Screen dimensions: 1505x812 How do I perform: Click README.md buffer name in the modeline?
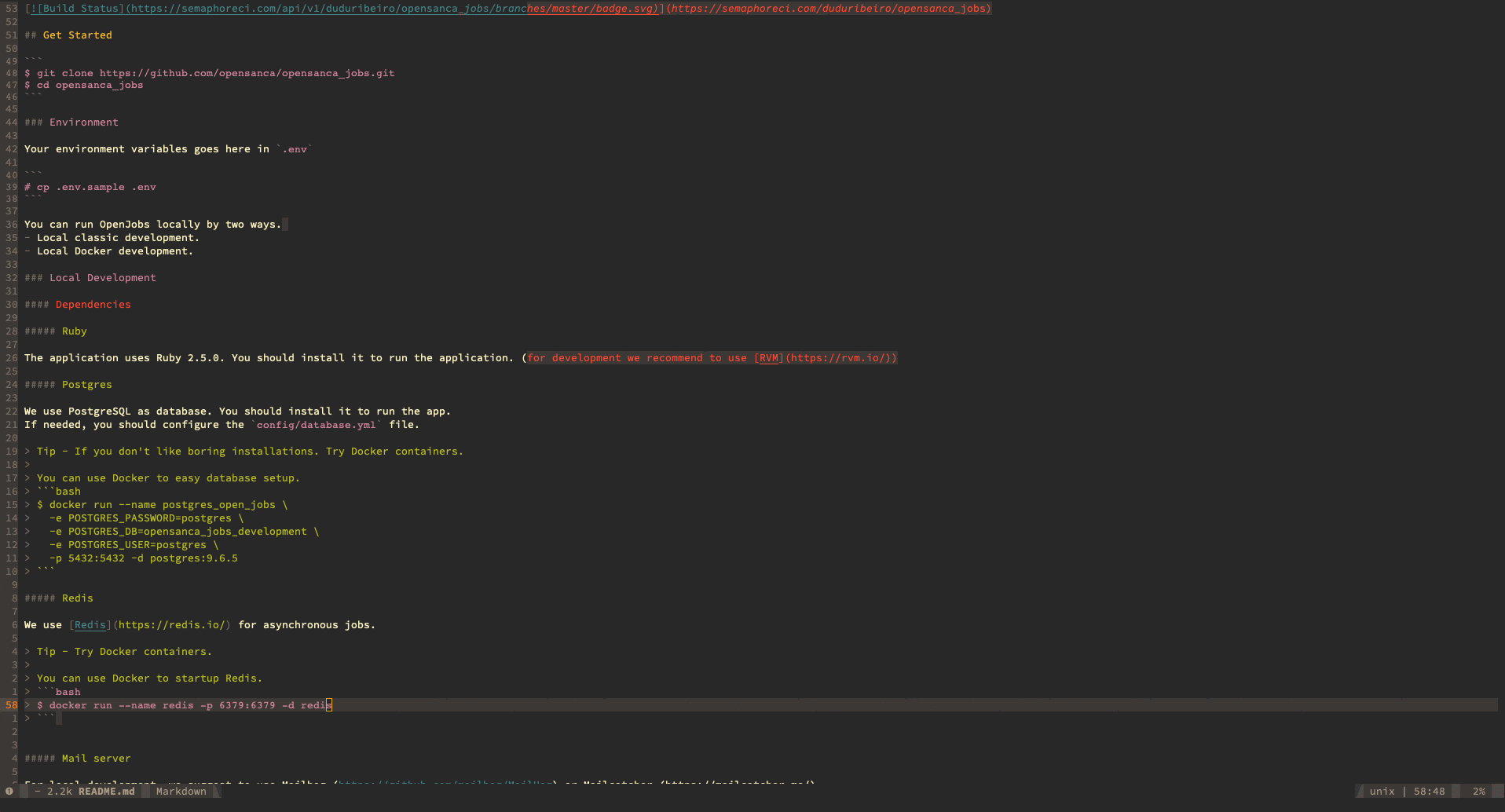[106, 792]
